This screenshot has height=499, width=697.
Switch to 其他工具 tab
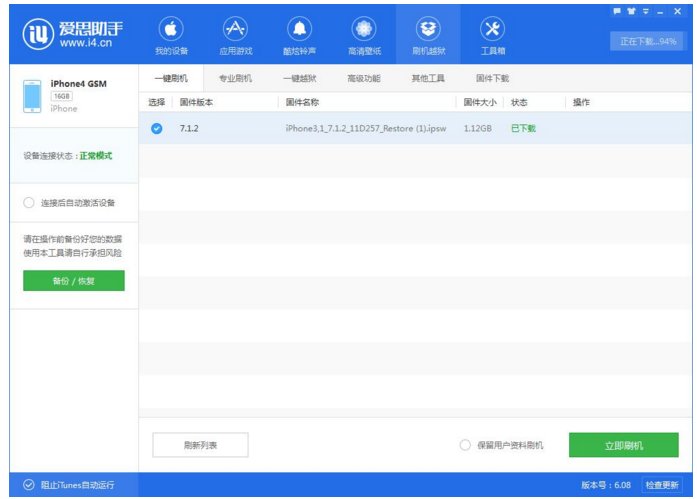point(428,78)
